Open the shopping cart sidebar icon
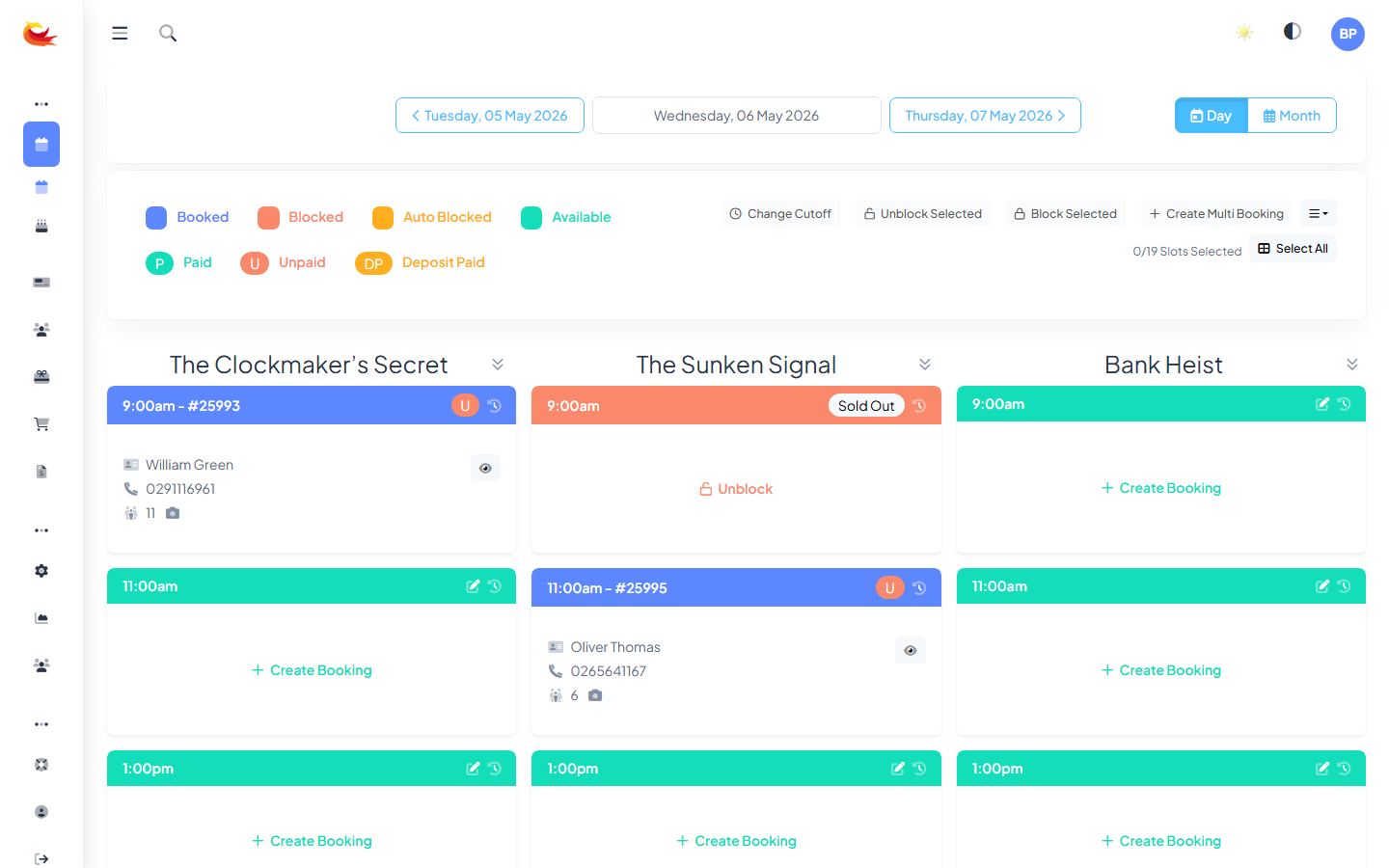 click(x=41, y=424)
